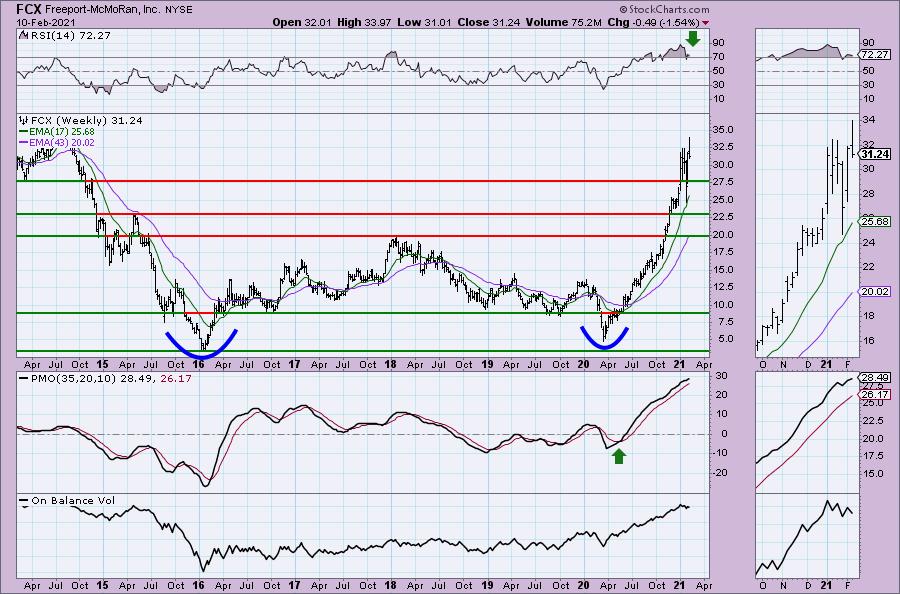Click the purple EMA(43) legend line swatch

24,142
